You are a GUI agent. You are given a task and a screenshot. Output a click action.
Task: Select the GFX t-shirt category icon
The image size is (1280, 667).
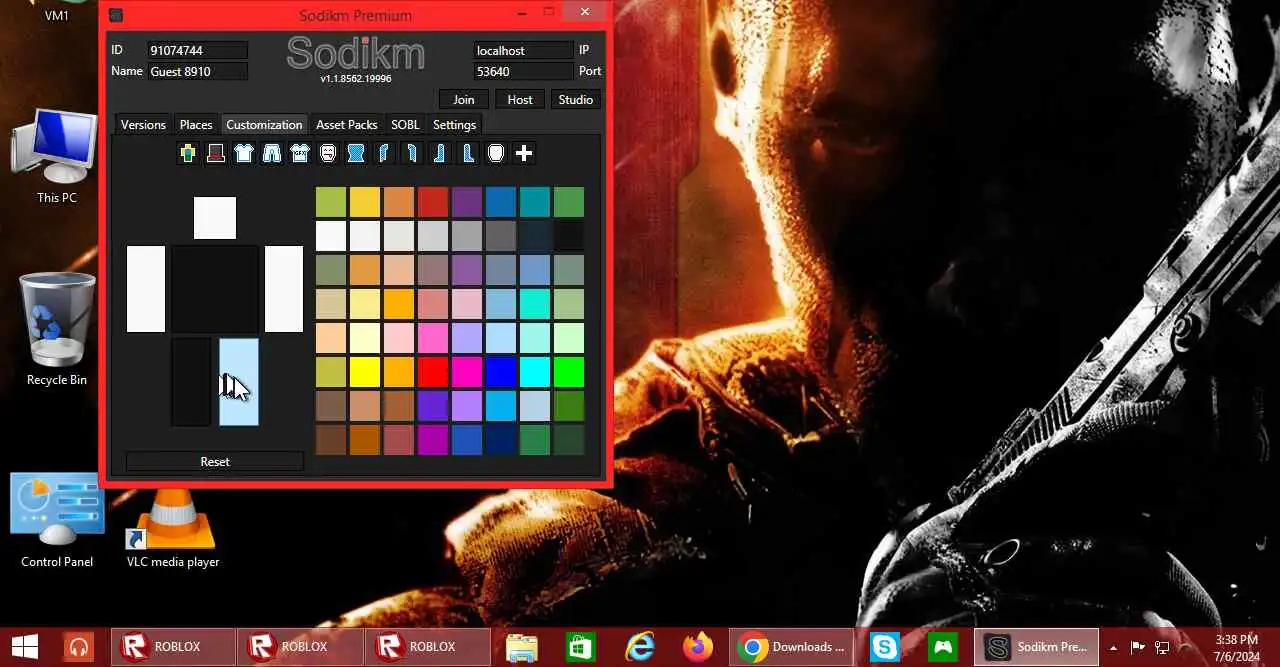(300, 153)
